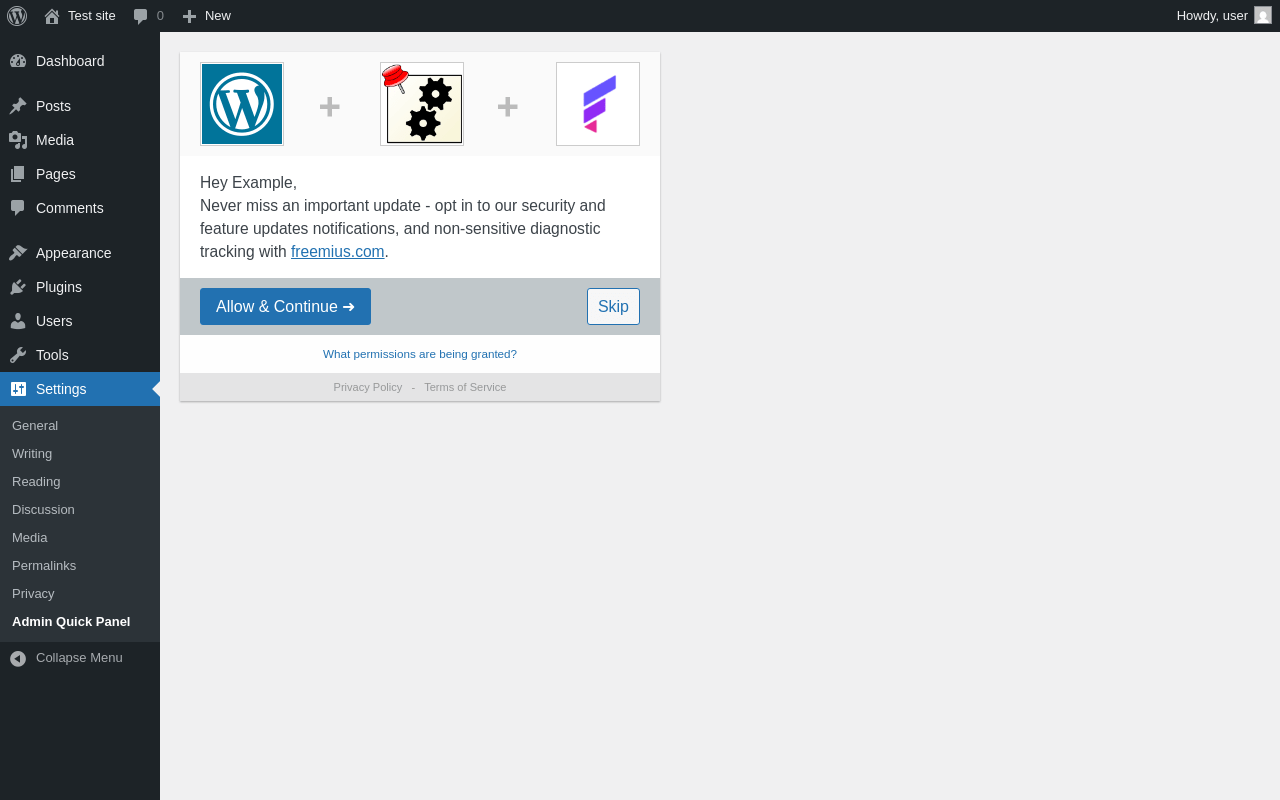
Task: Open General settings submenu
Action: point(35,426)
